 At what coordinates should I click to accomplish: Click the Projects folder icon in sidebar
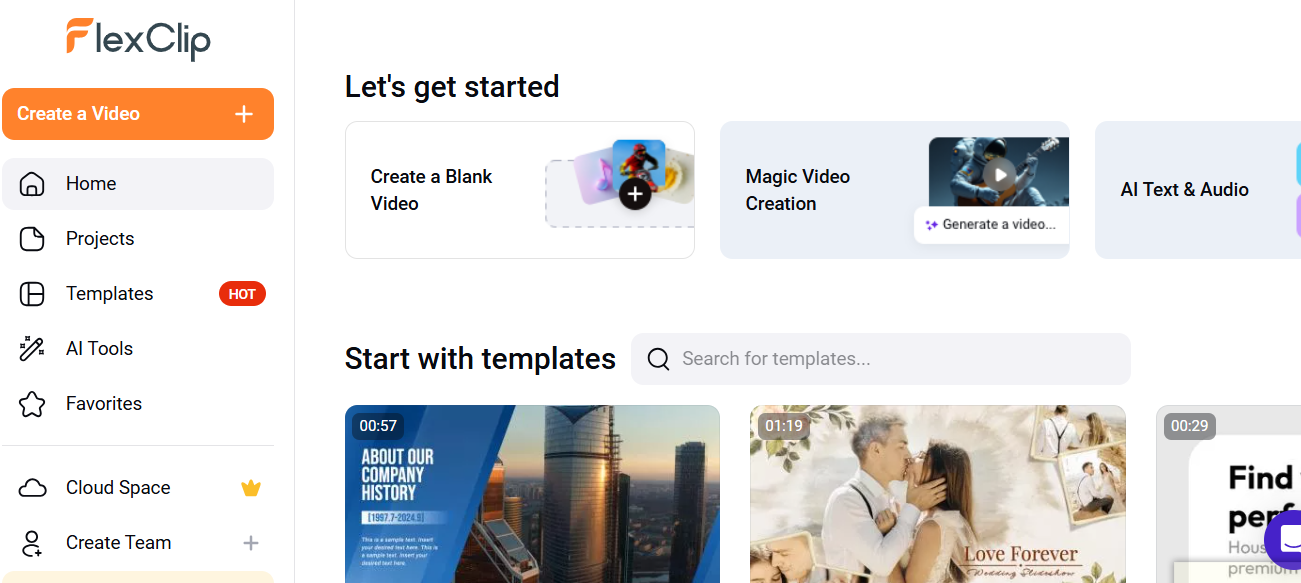pos(33,239)
